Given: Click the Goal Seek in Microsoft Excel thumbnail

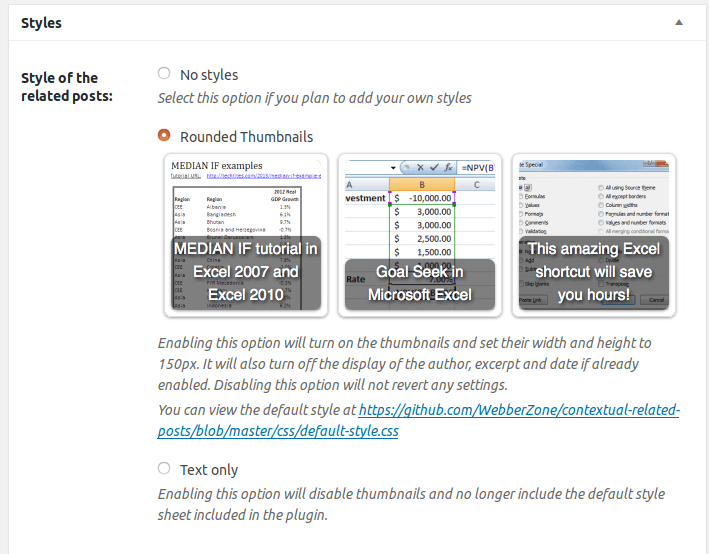Looking at the screenshot, I should tap(420, 235).
